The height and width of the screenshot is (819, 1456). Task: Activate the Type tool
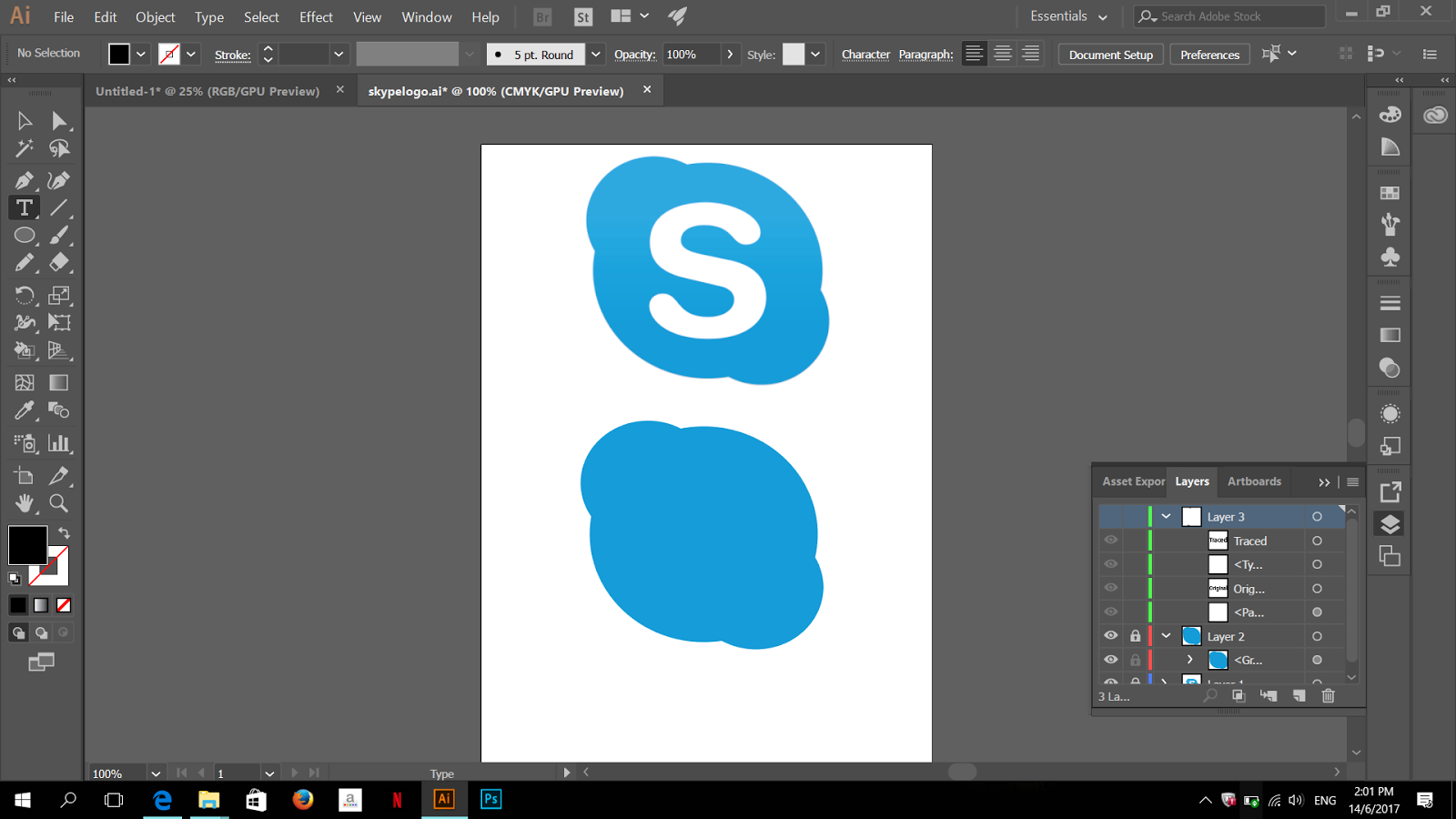(x=25, y=207)
